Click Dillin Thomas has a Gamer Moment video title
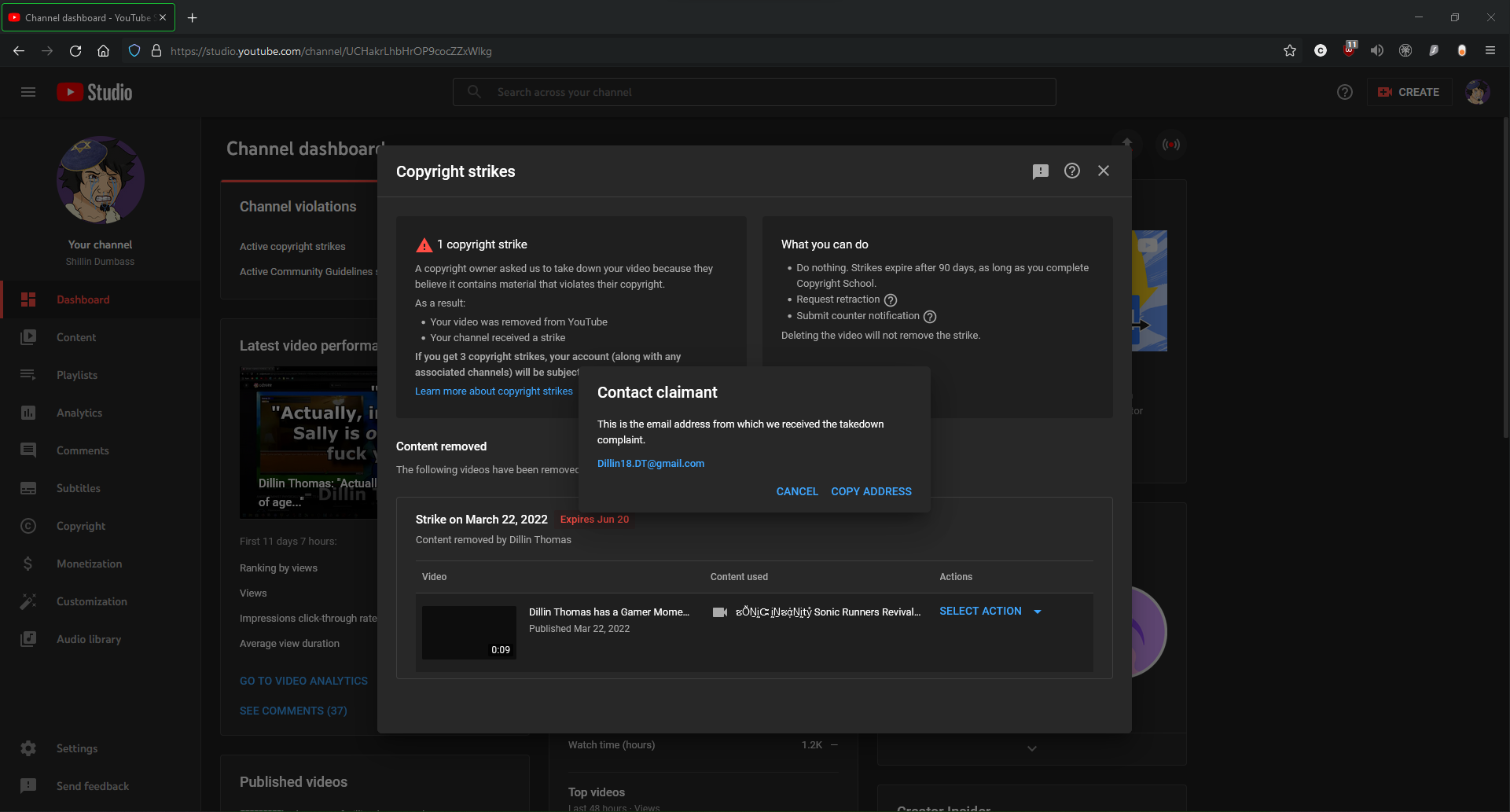This screenshot has height=812, width=1510. 609,612
